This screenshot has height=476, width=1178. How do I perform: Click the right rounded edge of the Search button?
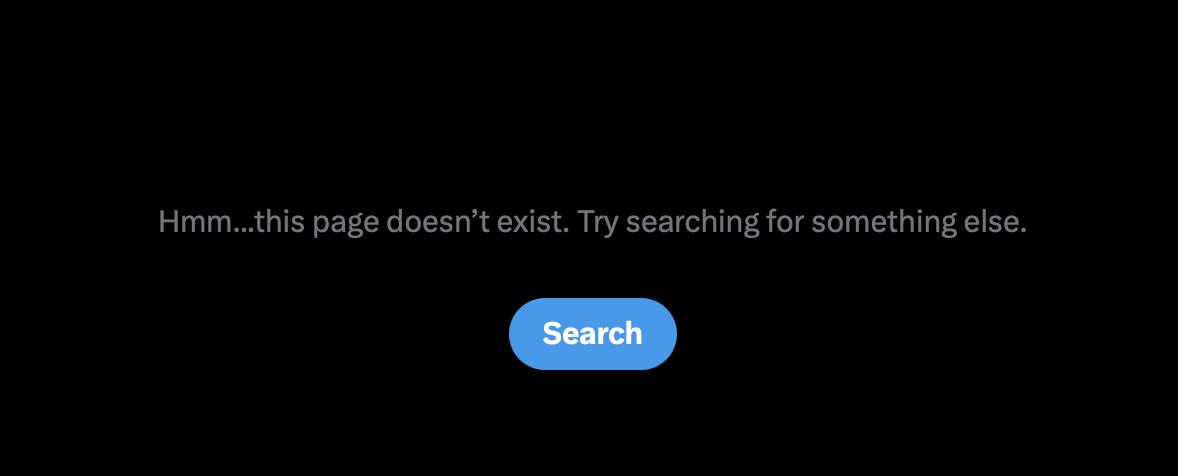click(x=666, y=334)
